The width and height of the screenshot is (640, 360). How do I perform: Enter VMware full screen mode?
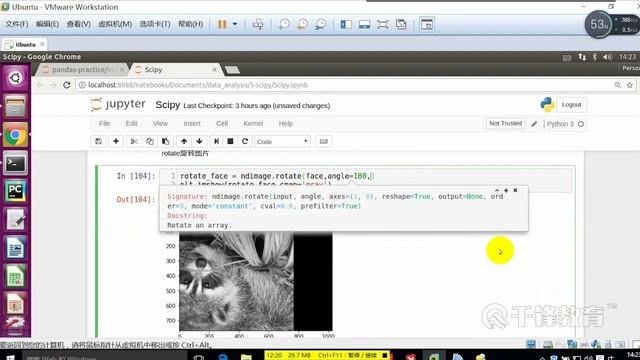point(383,24)
